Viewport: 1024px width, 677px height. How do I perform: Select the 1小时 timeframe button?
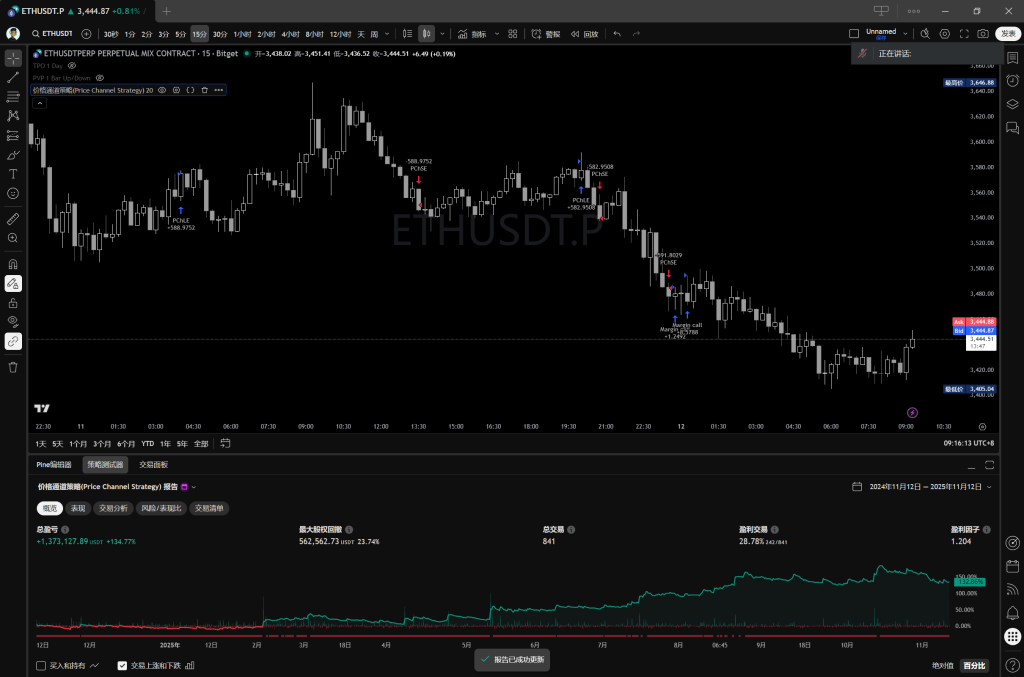[x=242, y=33]
